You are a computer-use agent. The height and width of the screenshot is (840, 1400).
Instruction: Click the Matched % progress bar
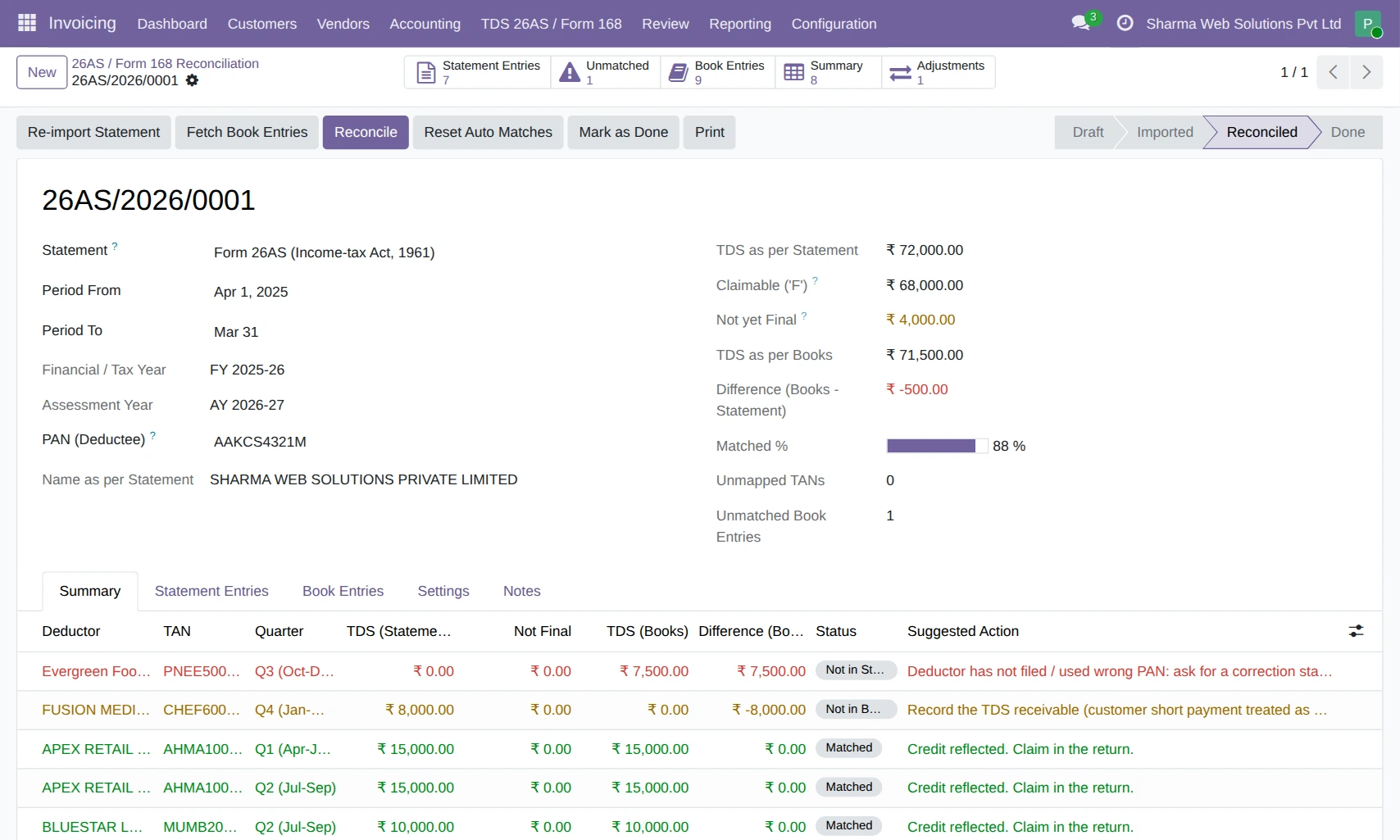[937, 446]
